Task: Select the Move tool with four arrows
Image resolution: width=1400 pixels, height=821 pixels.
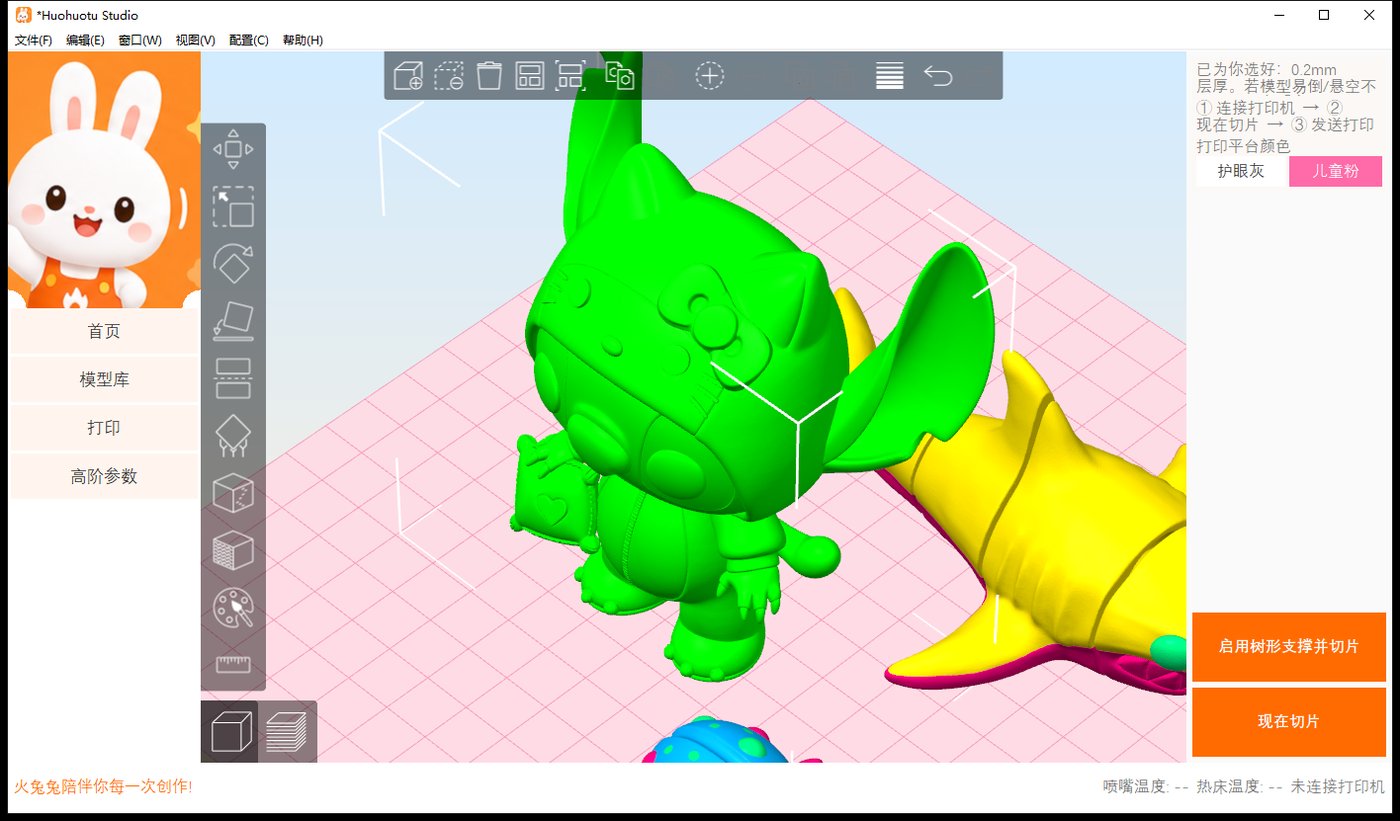Action: pos(233,150)
